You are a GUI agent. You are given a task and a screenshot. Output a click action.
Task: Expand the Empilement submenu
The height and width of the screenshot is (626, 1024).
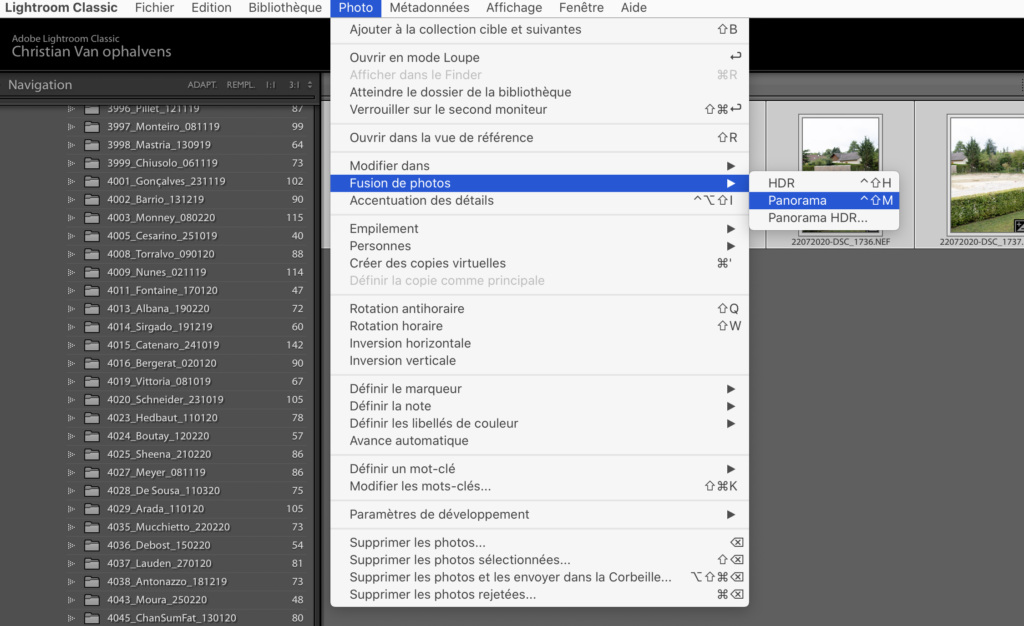click(539, 228)
